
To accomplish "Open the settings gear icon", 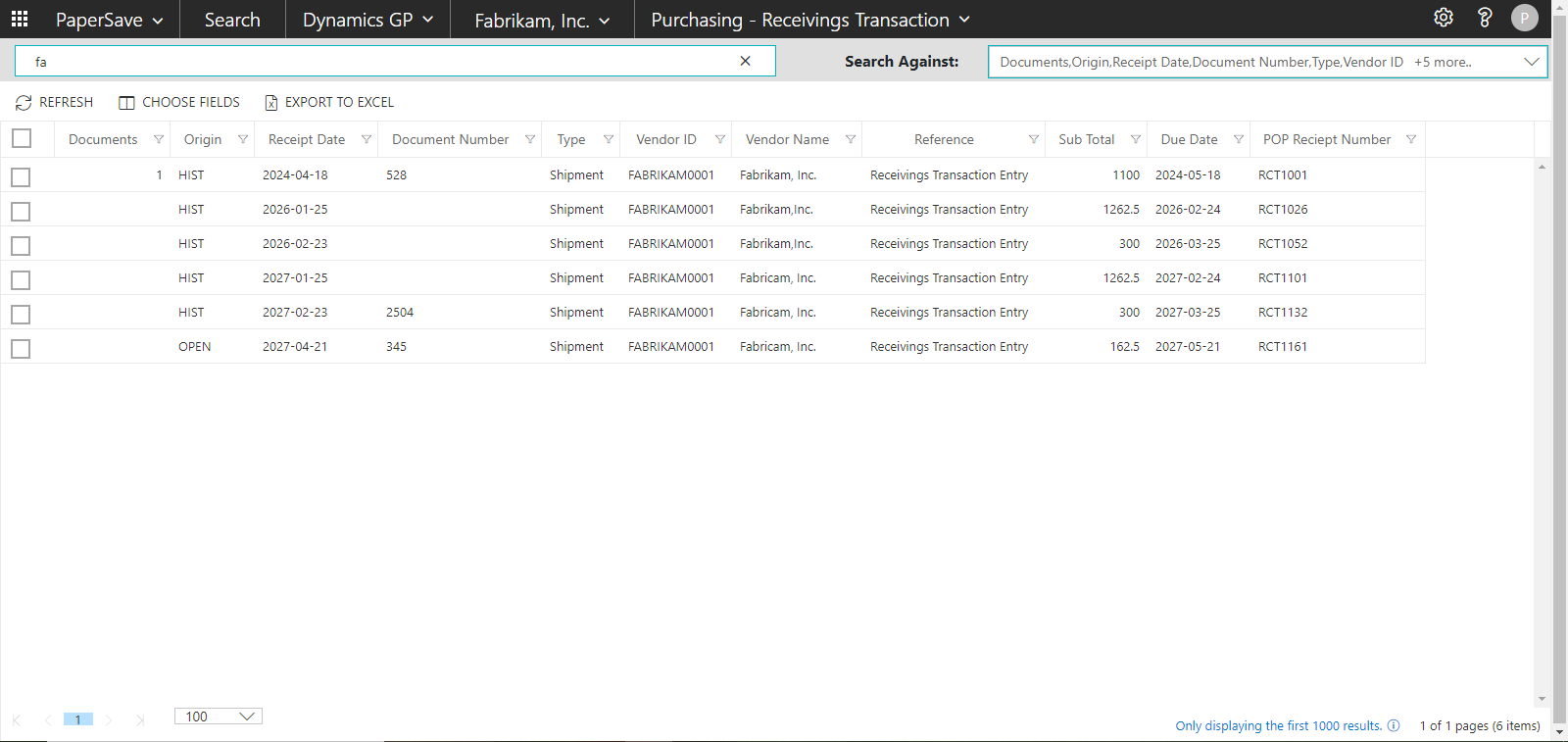I will tap(1444, 18).
